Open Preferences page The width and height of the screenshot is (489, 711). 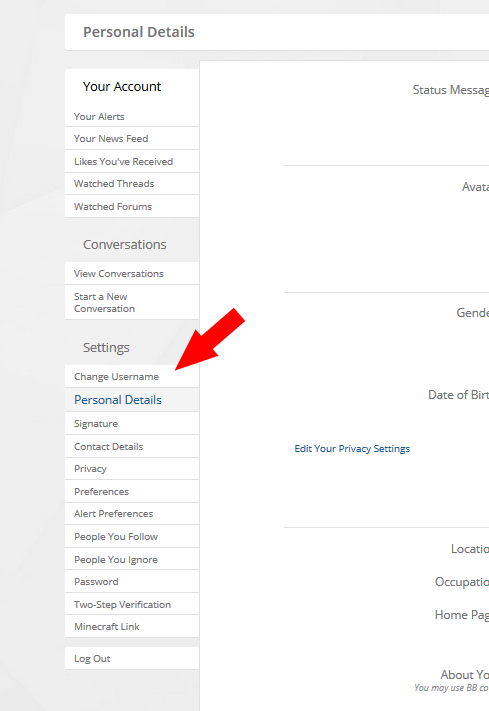click(132, 492)
